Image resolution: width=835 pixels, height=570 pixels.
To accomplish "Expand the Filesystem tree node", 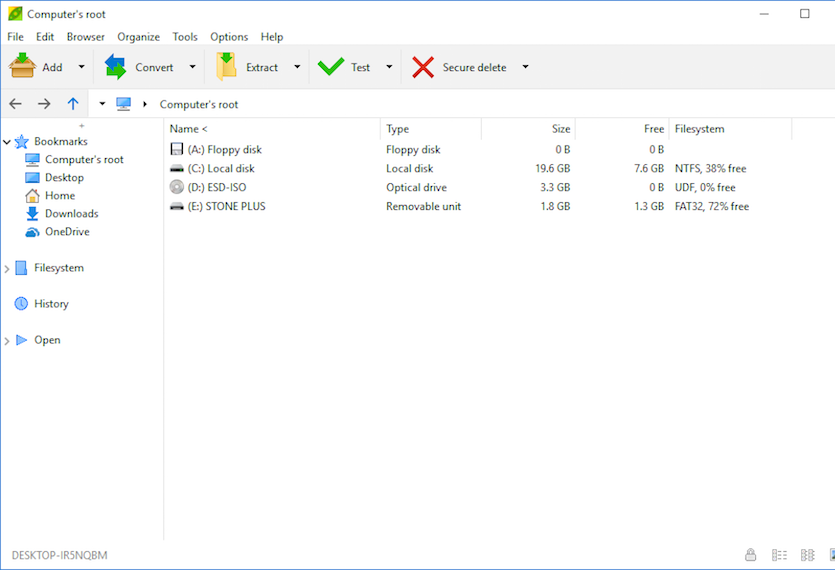I will click(7, 269).
